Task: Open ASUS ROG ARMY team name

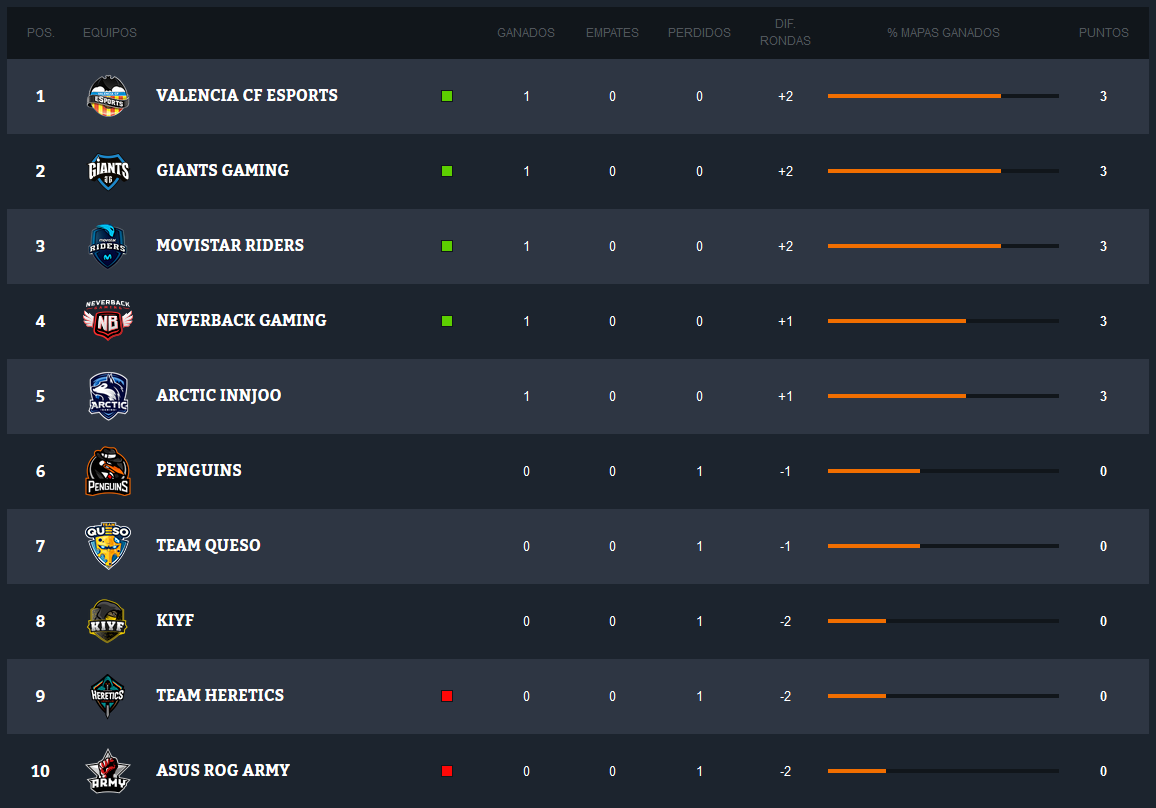Action: 223,770
